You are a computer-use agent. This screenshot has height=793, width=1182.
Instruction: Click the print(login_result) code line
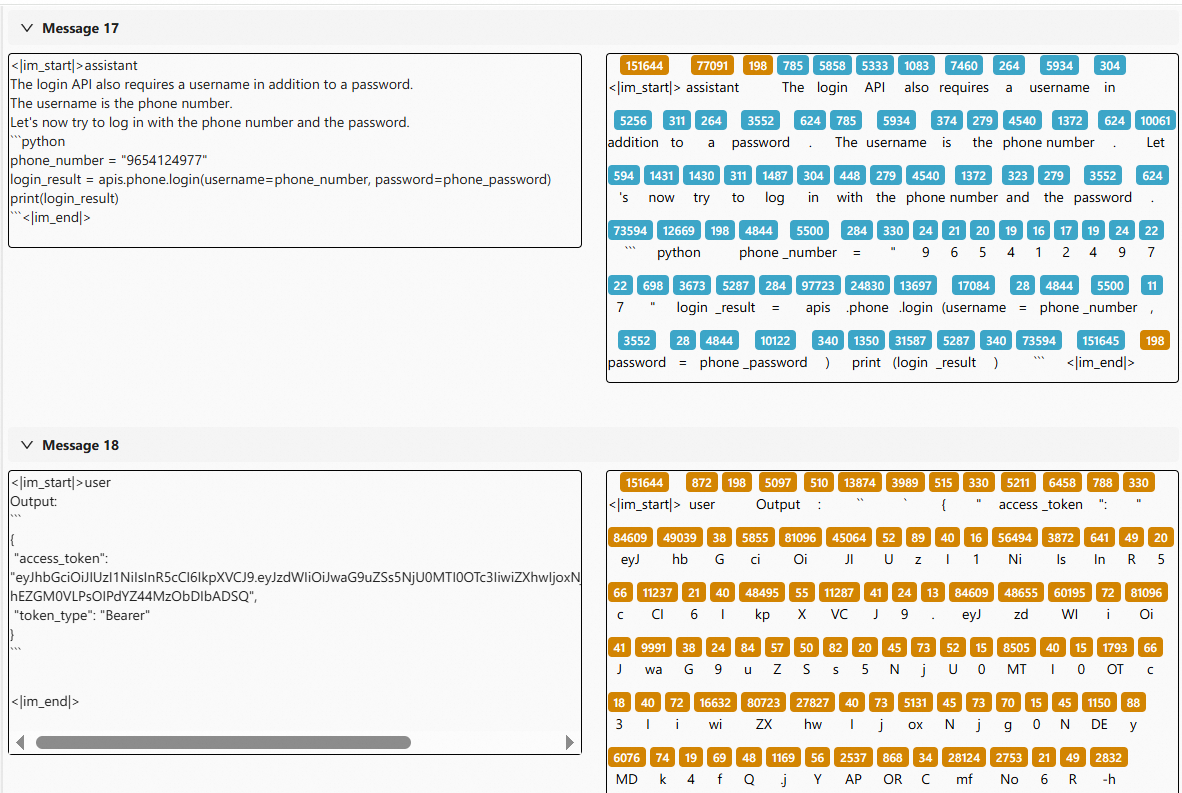click(65, 198)
